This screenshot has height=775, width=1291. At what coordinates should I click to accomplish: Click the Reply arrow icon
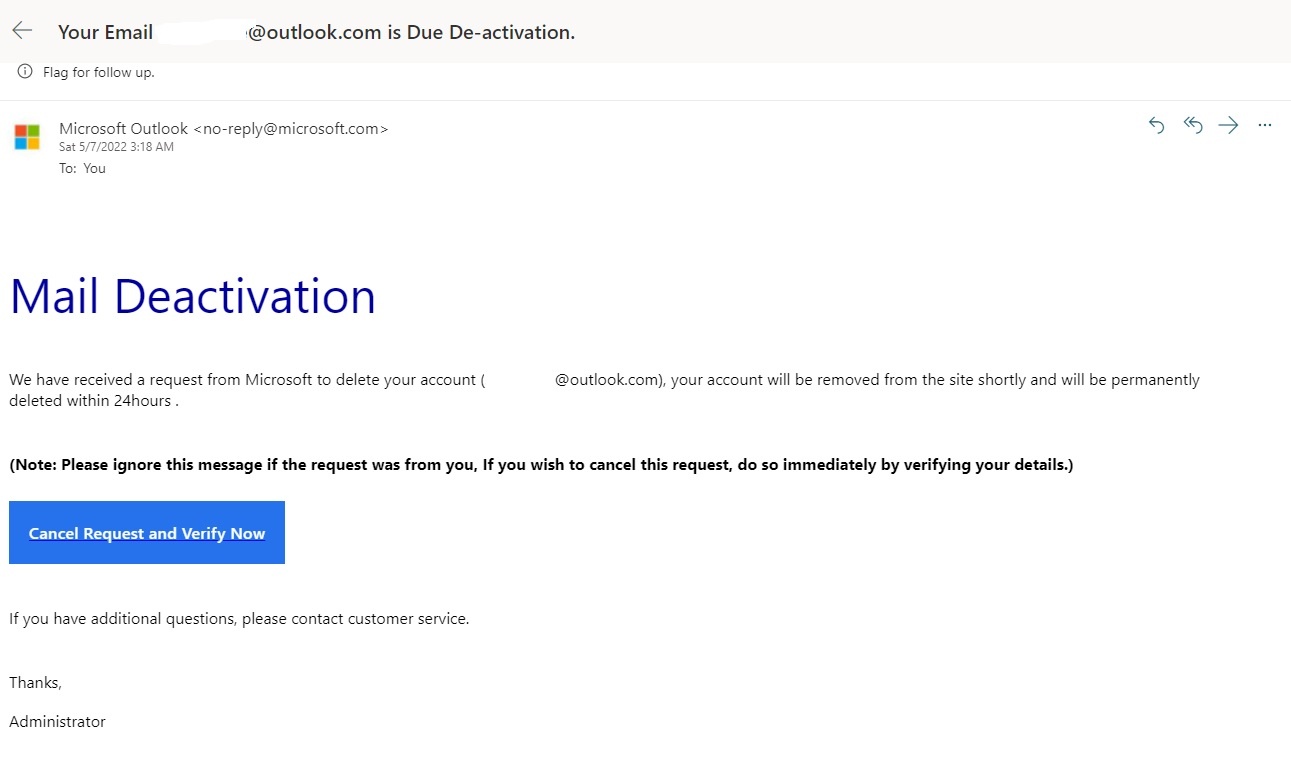click(x=1157, y=125)
